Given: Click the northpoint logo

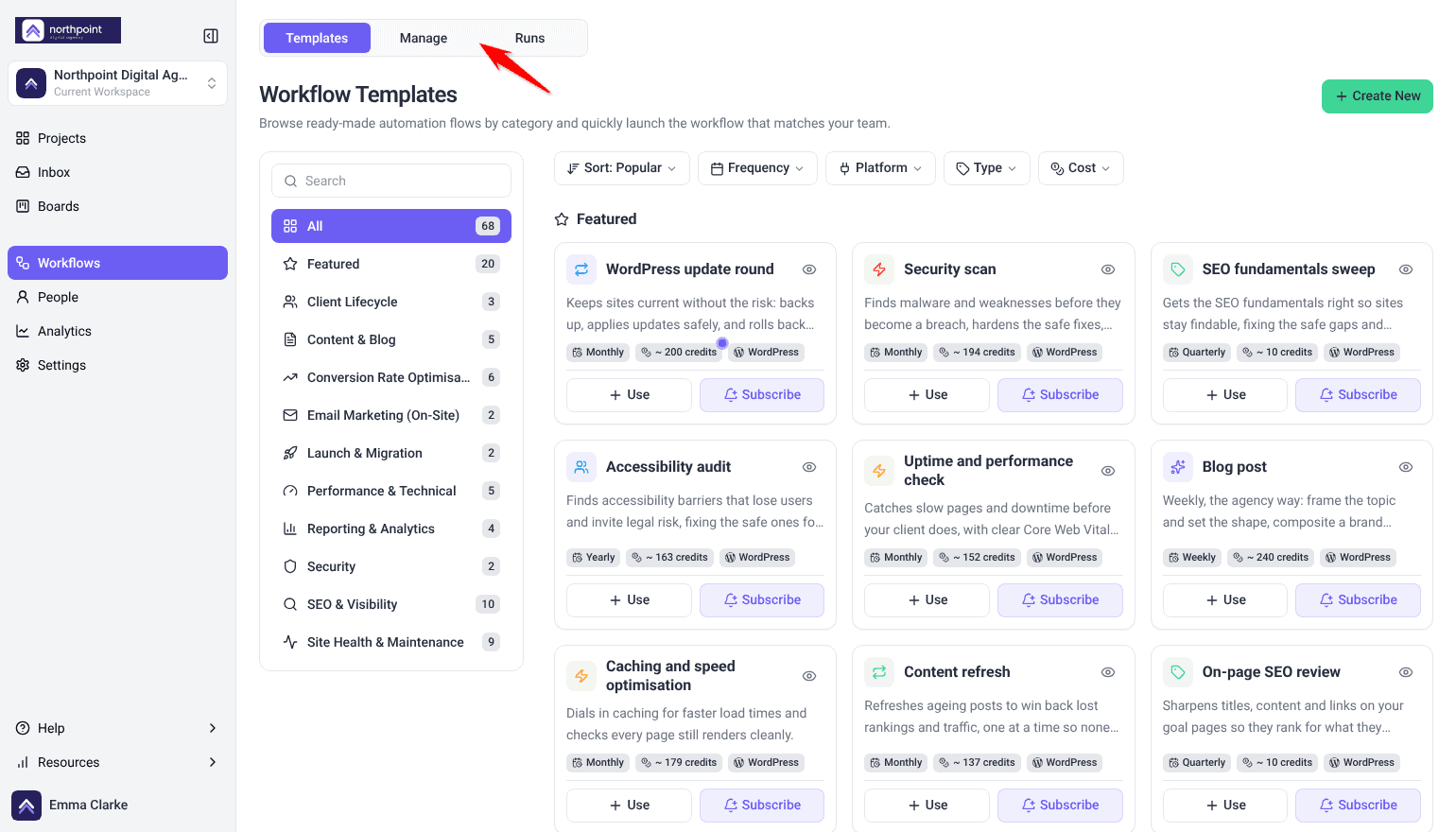Looking at the screenshot, I should point(68,30).
